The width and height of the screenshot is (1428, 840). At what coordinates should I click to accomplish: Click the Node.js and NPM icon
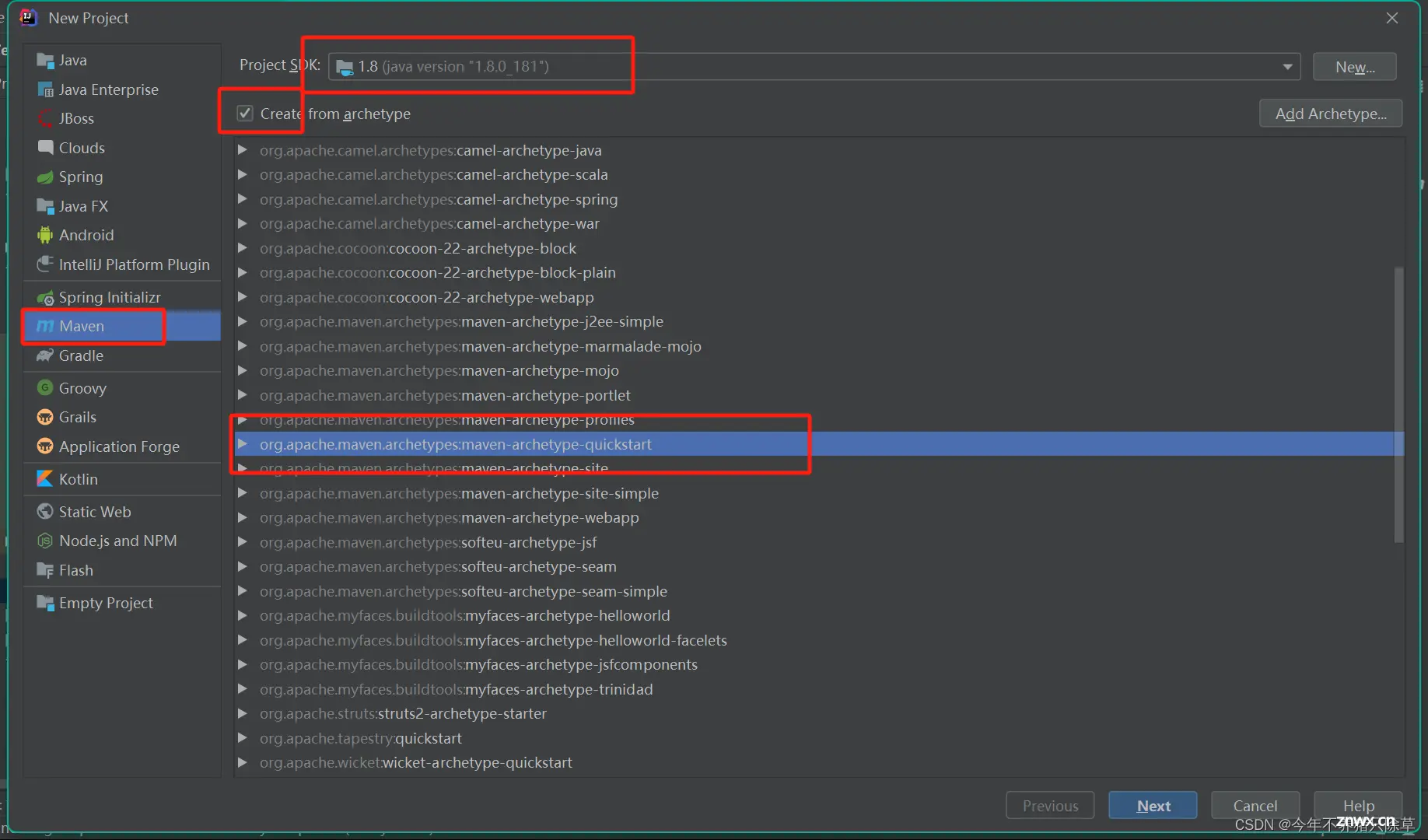click(45, 541)
